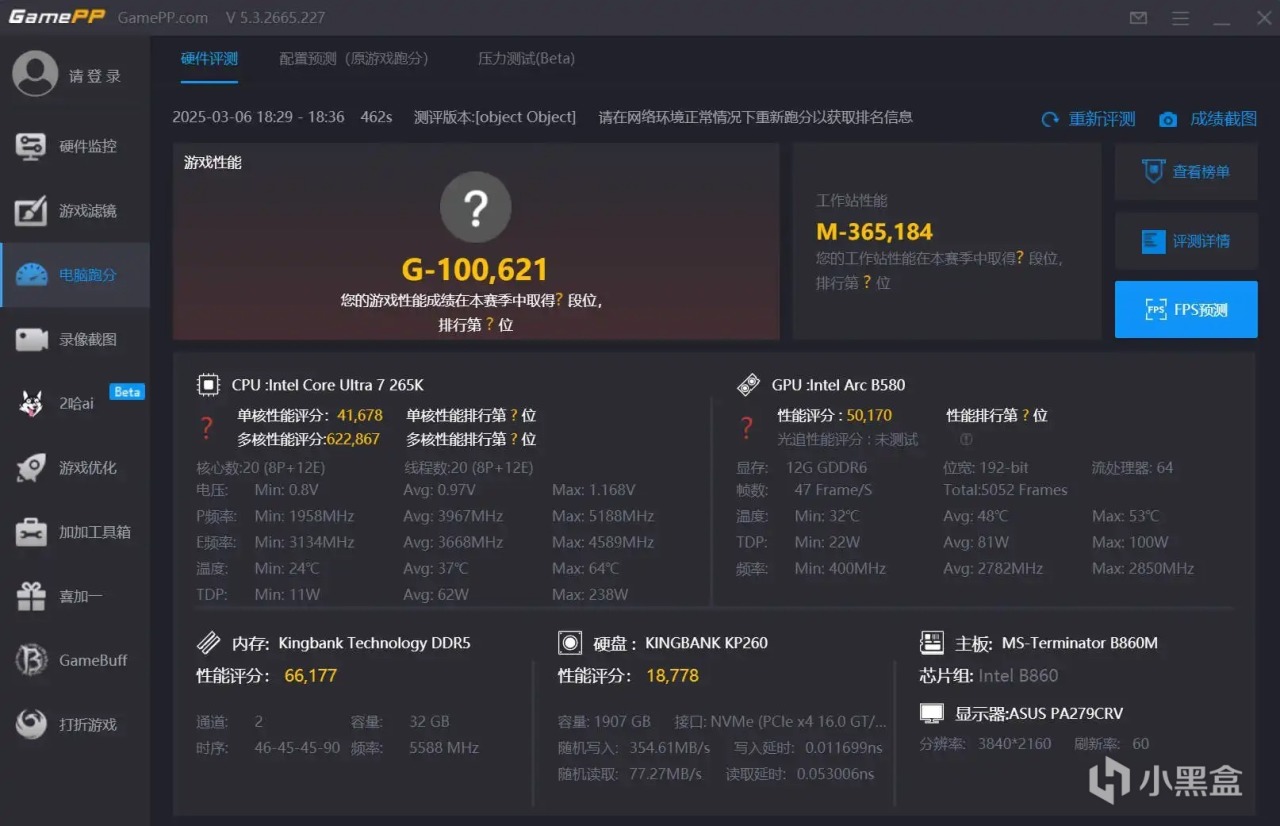Click the test date 2025-03-06 18:29 - 18:36
Image resolution: width=1280 pixels, height=826 pixels.
click(x=258, y=117)
